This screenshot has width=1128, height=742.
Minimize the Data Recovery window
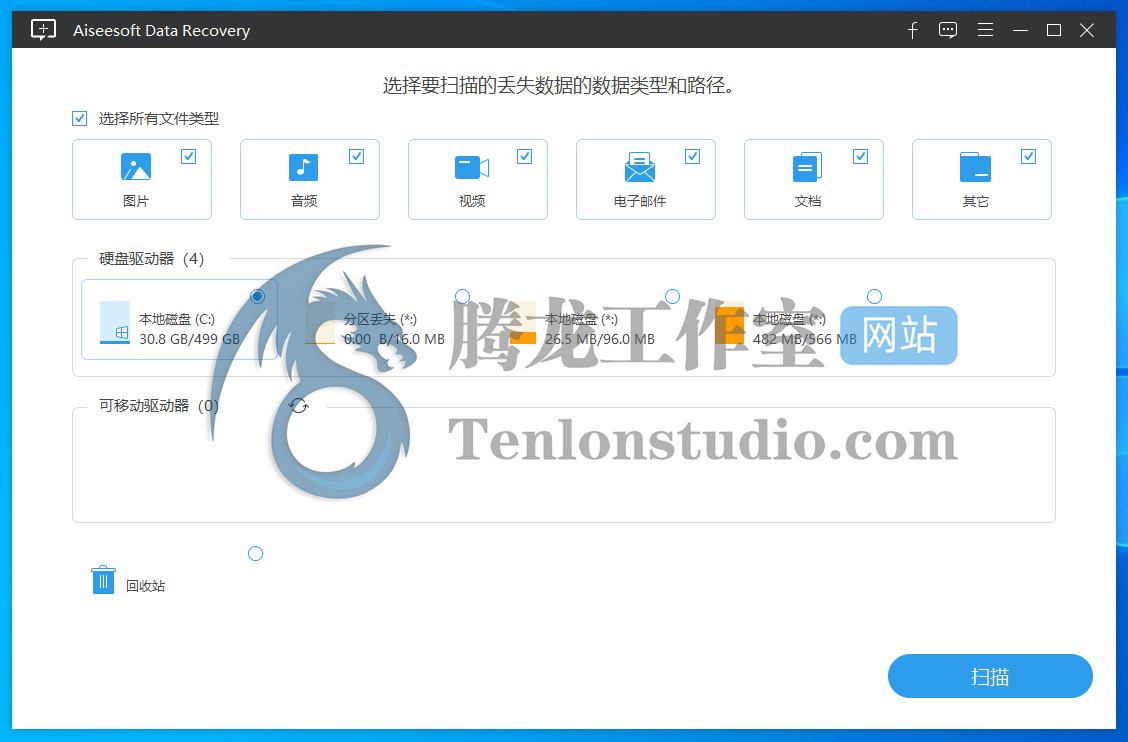pos(1020,30)
